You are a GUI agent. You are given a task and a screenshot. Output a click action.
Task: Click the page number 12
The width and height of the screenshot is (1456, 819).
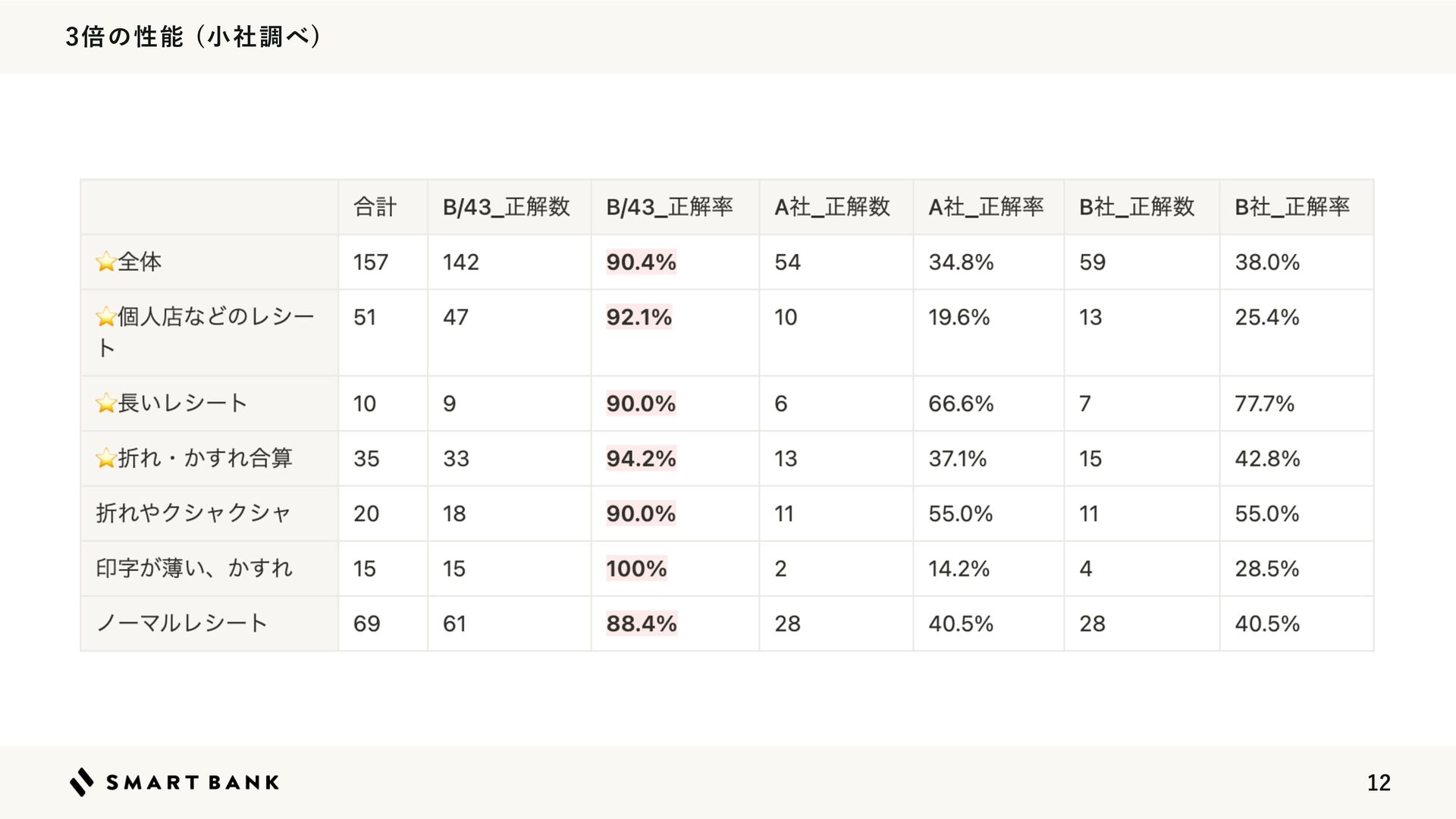pos(1378,783)
